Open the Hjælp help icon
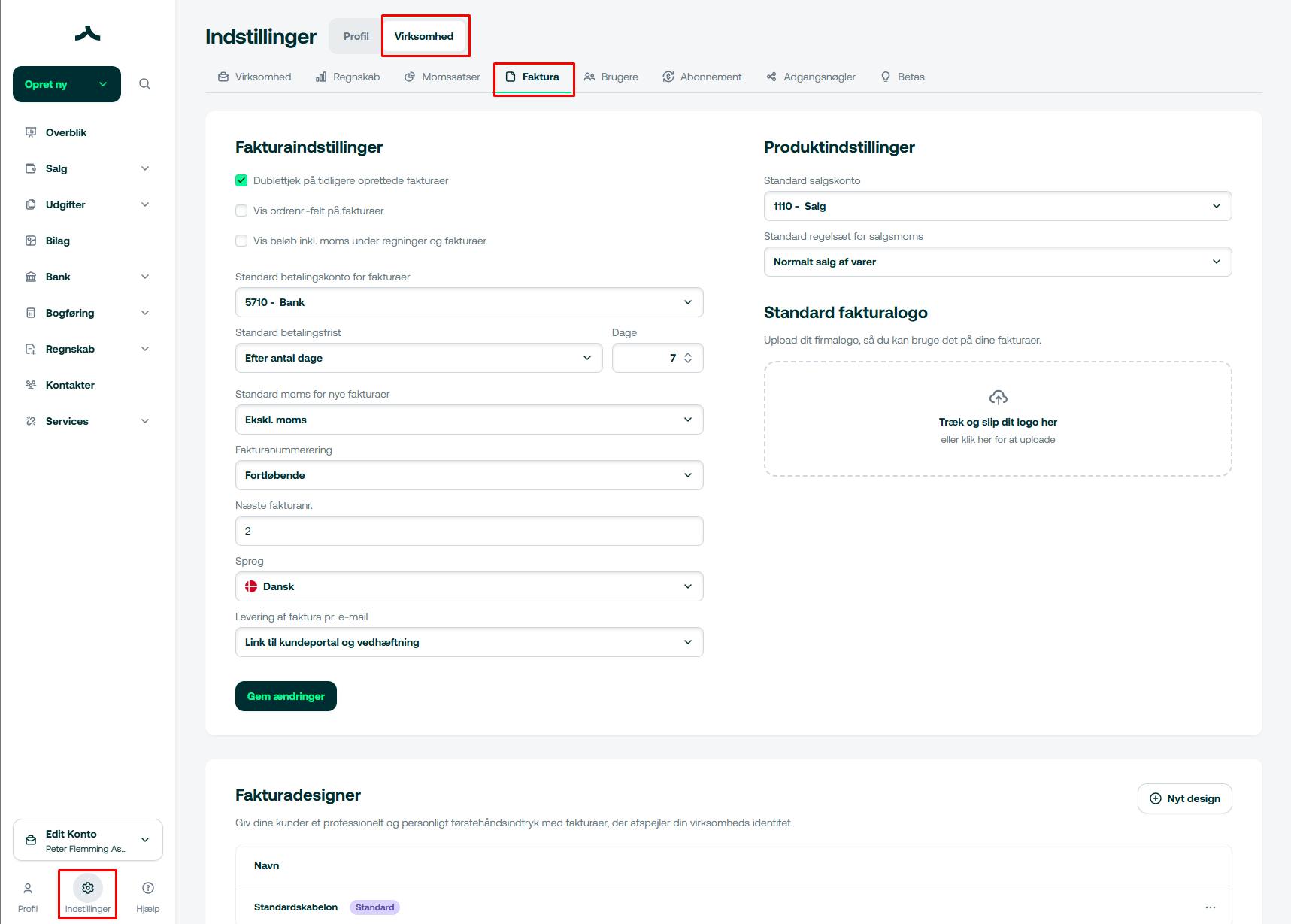 pos(148,888)
